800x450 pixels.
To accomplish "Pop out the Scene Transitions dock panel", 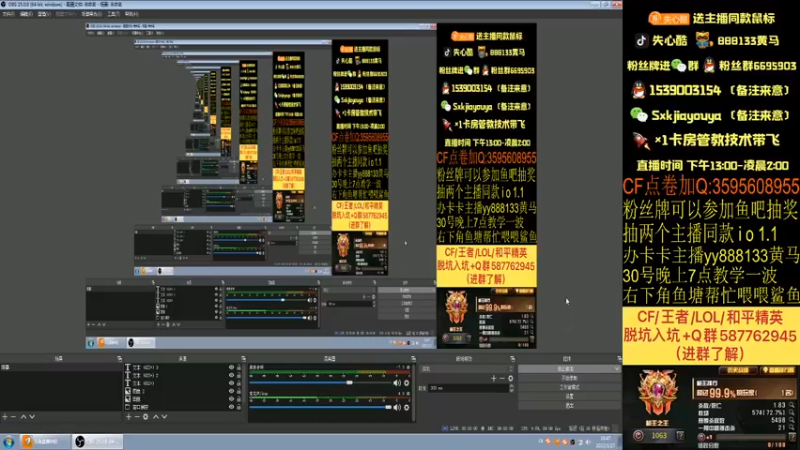I will pos(512,359).
